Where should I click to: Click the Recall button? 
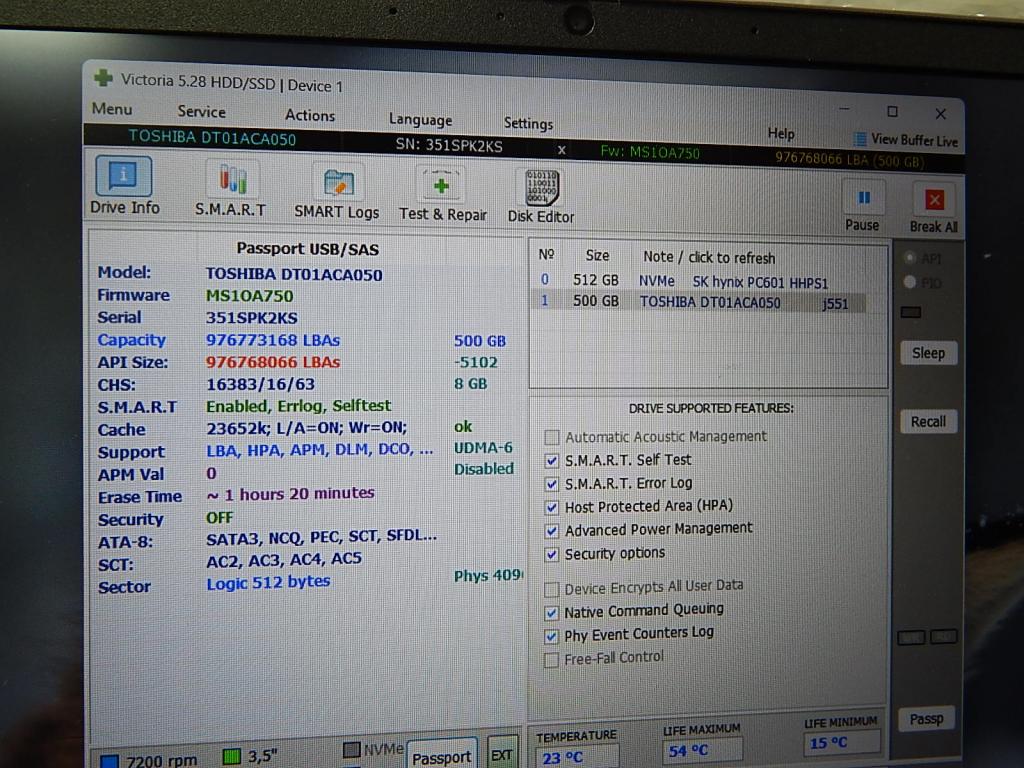(928, 421)
